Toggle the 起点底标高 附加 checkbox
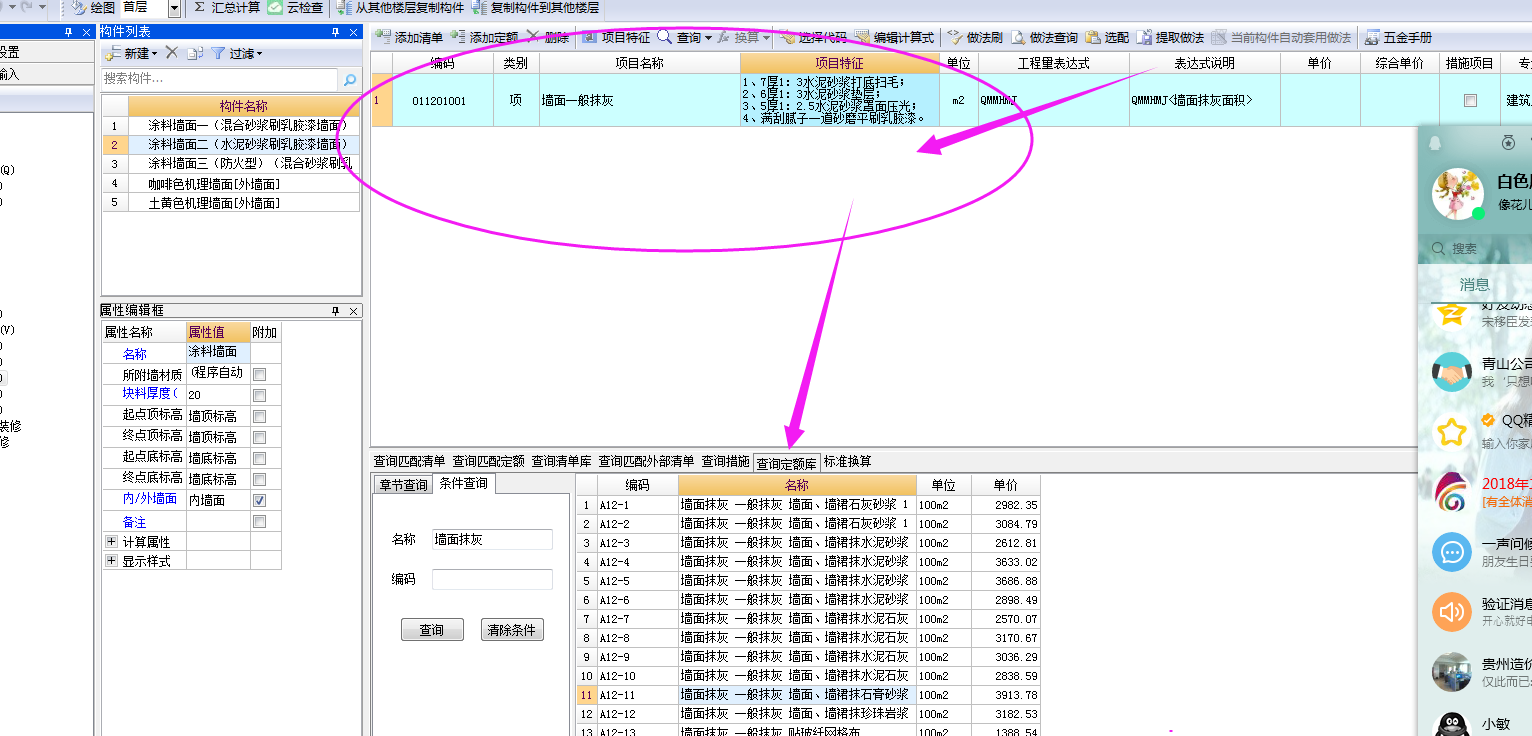The height and width of the screenshot is (736, 1532). coord(260,458)
